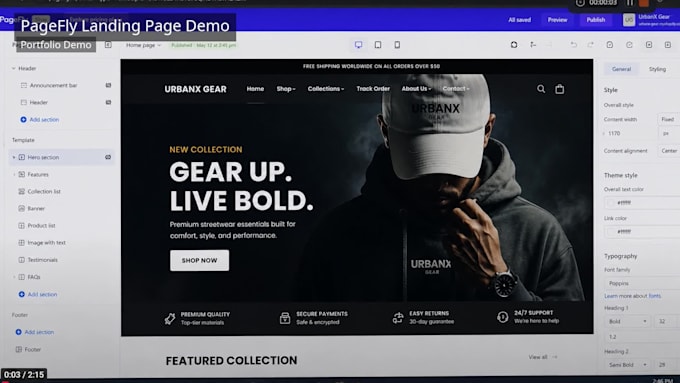Select Image with text section

tap(46, 242)
